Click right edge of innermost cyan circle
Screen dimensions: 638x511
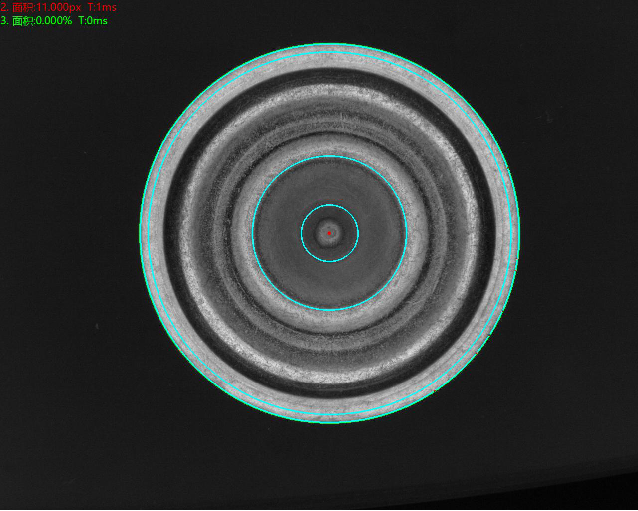pos(358,233)
